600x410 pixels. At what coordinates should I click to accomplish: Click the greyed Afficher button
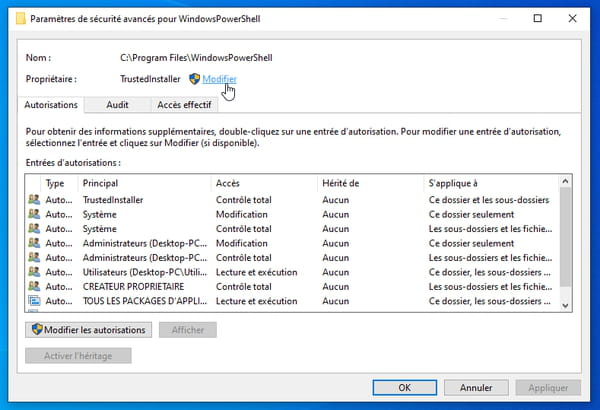(188, 330)
